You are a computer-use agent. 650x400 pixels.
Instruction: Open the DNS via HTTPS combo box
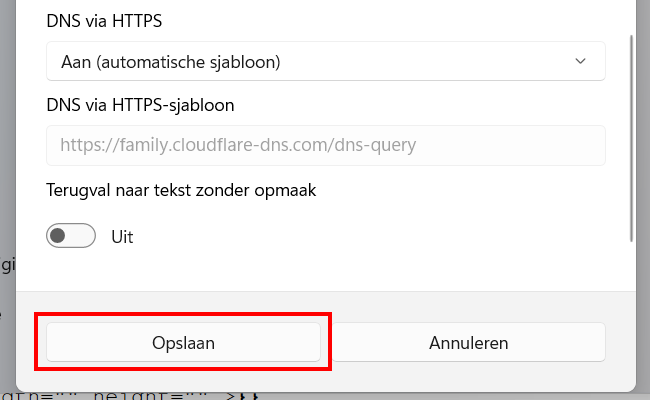[x=325, y=61]
